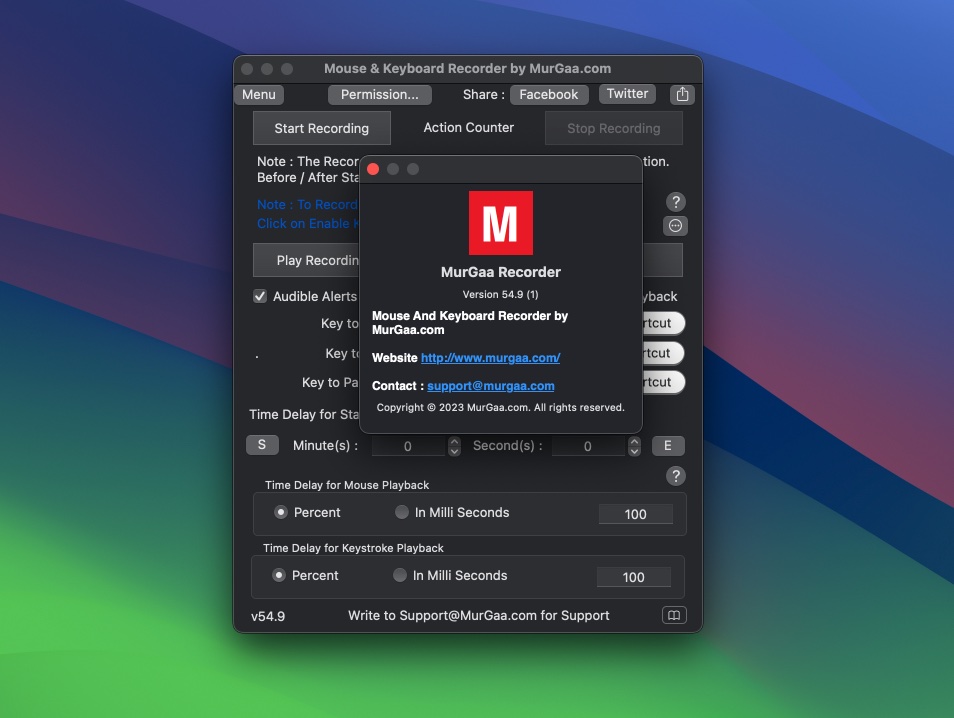Select Percent for keystroke playback delay
Image resolution: width=954 pixels, height=718 pixels.
coord(281,575)
